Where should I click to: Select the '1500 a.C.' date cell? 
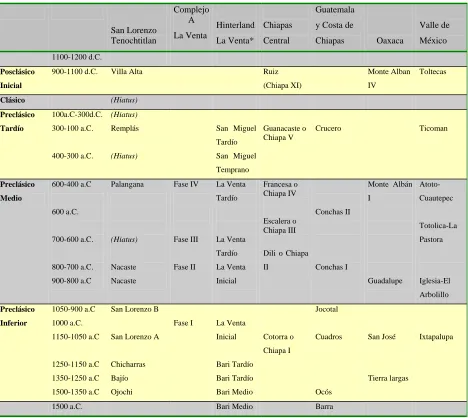click(67, 407)
